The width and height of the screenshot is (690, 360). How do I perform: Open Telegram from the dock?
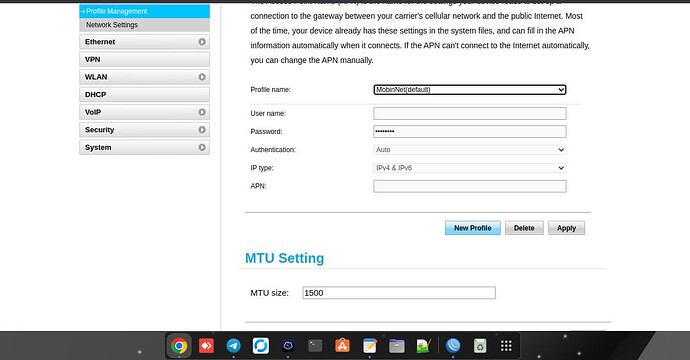pos(233,346)
